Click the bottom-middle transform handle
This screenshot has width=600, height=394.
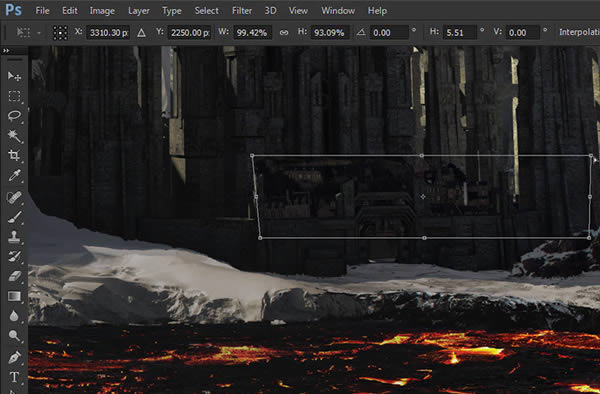point(424,238)
